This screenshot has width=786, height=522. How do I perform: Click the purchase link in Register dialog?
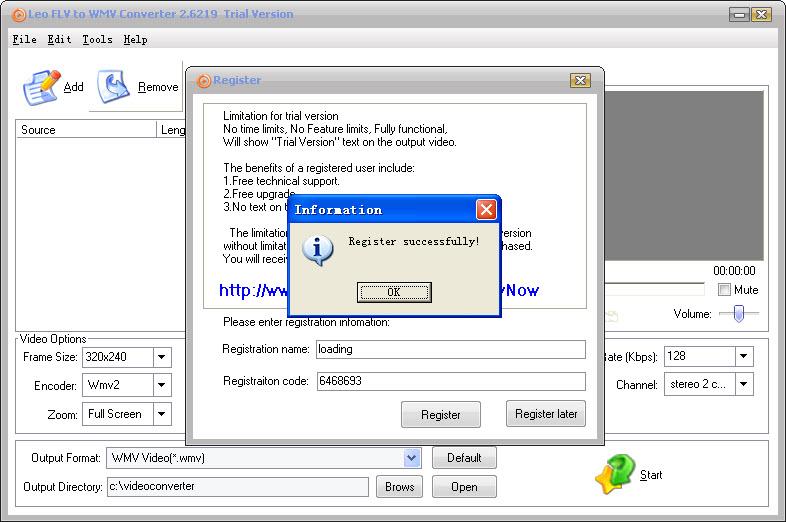click(379, 290)
